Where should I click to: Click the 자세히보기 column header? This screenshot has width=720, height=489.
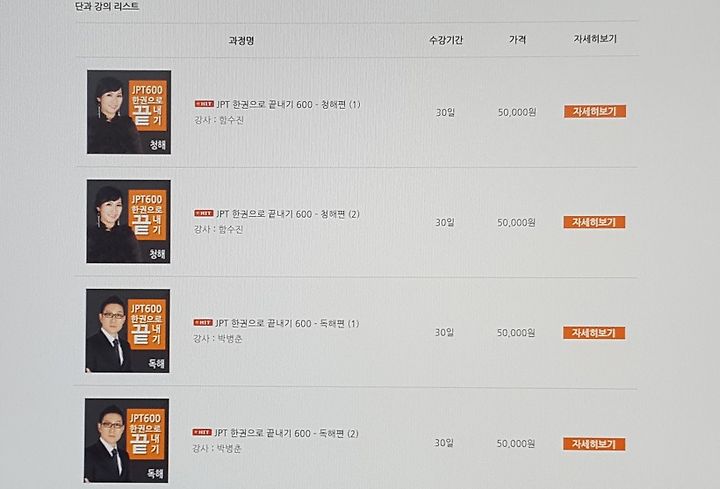(x=595, y=39)
